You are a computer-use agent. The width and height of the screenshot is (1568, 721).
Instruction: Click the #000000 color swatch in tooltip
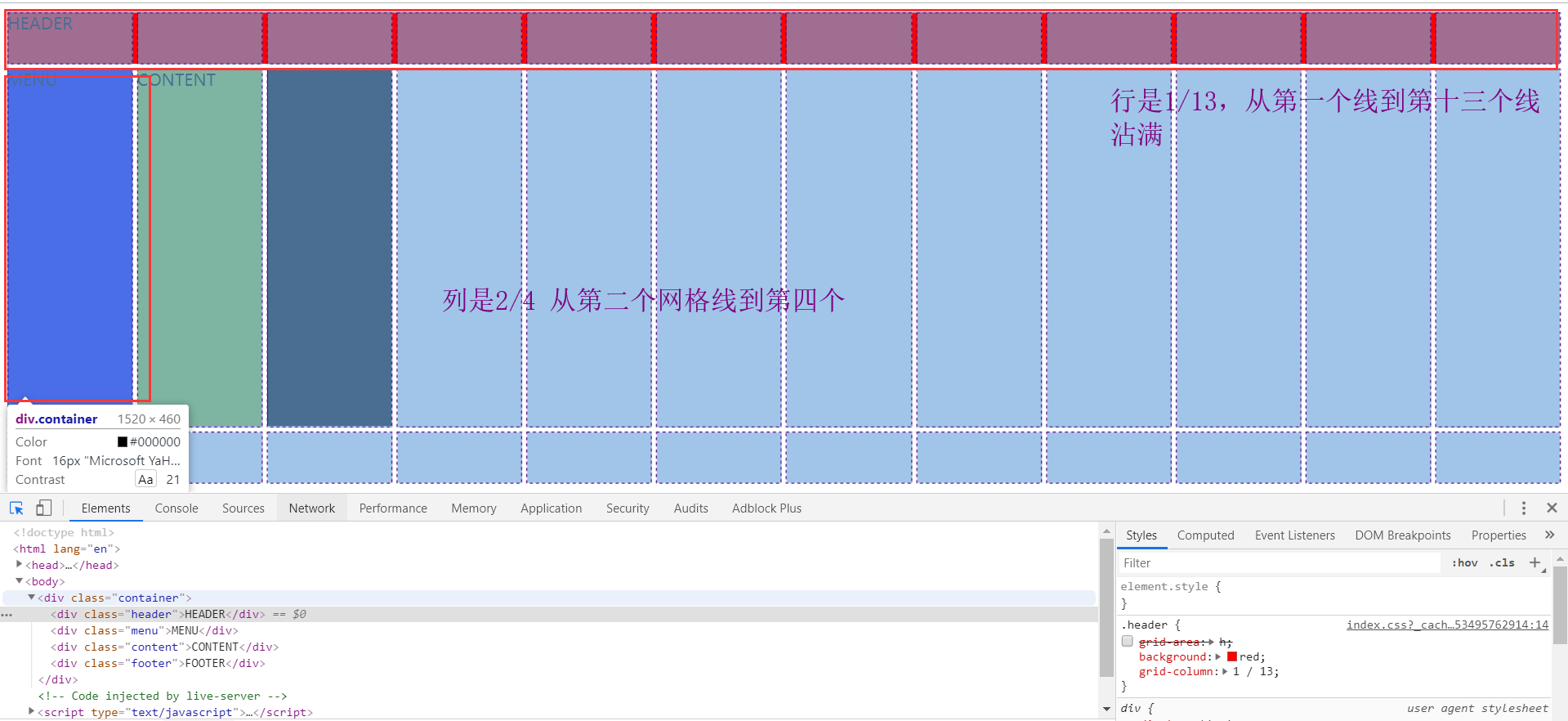pyautogui.click(x=123, y=441)
